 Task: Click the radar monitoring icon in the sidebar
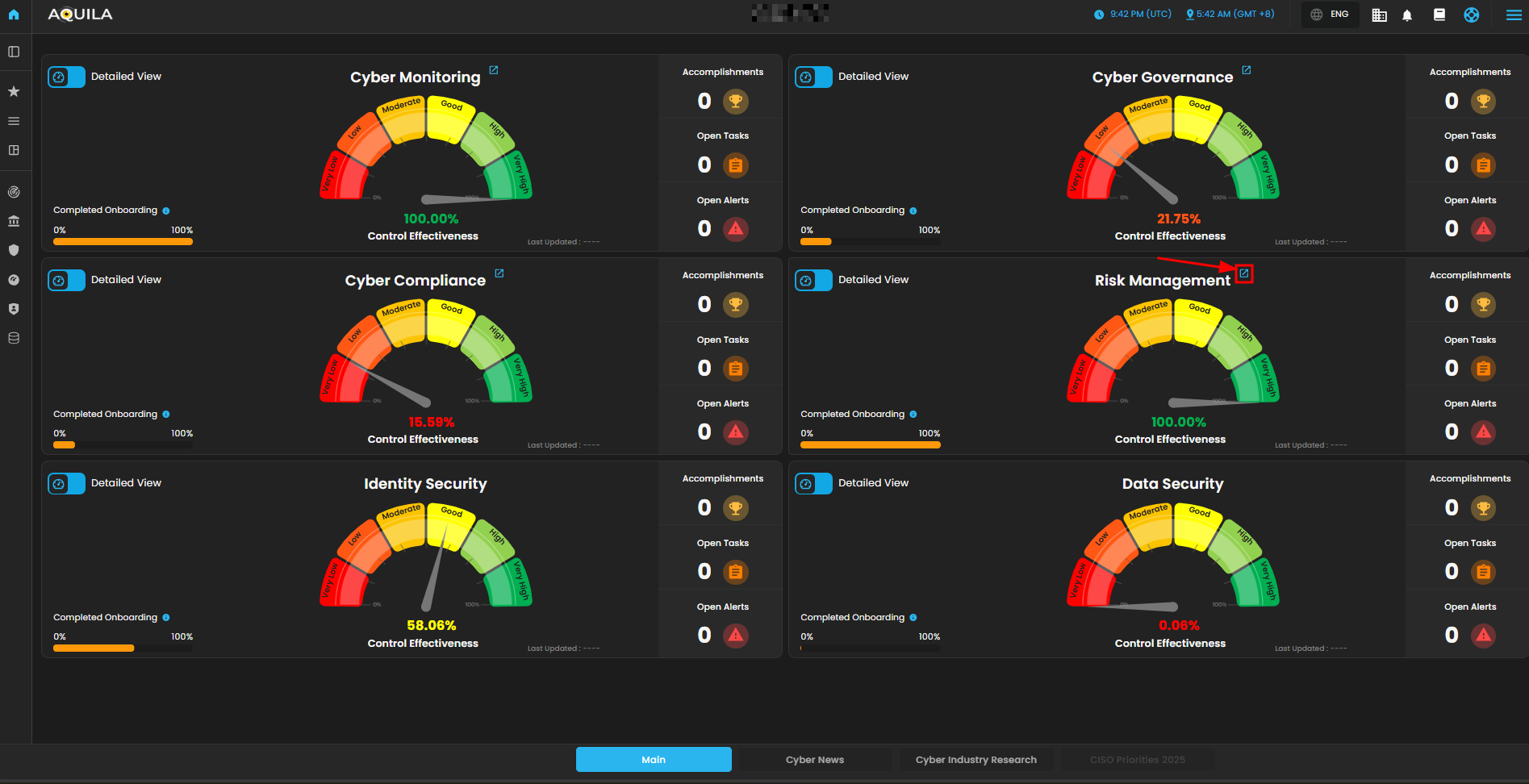(x=14, y=192)
